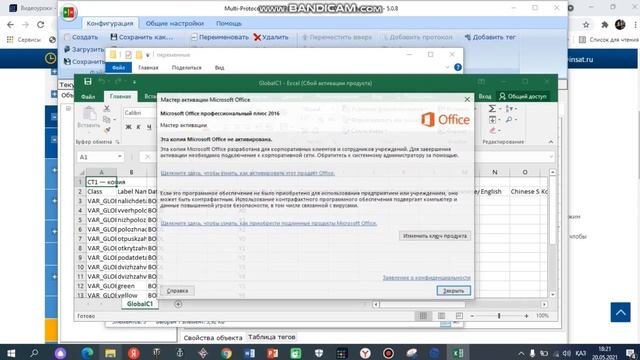Expand the Explorer window ribbon chevron

pos(447,68)
